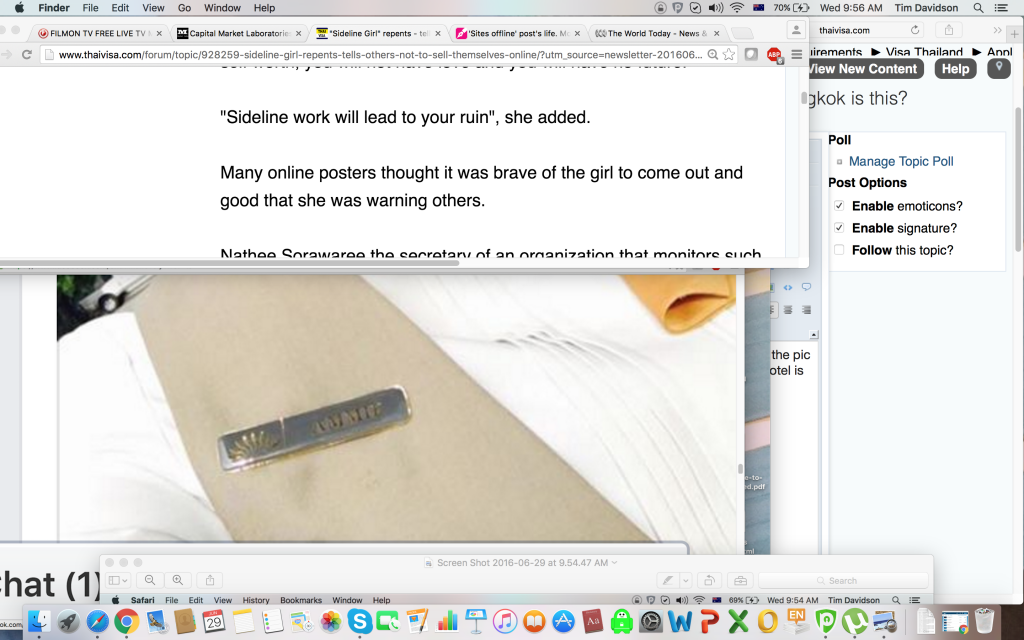Screen dimensions: 1024x640
Task: Click Tim Davidson user menu
Action: tap(925, 8)
